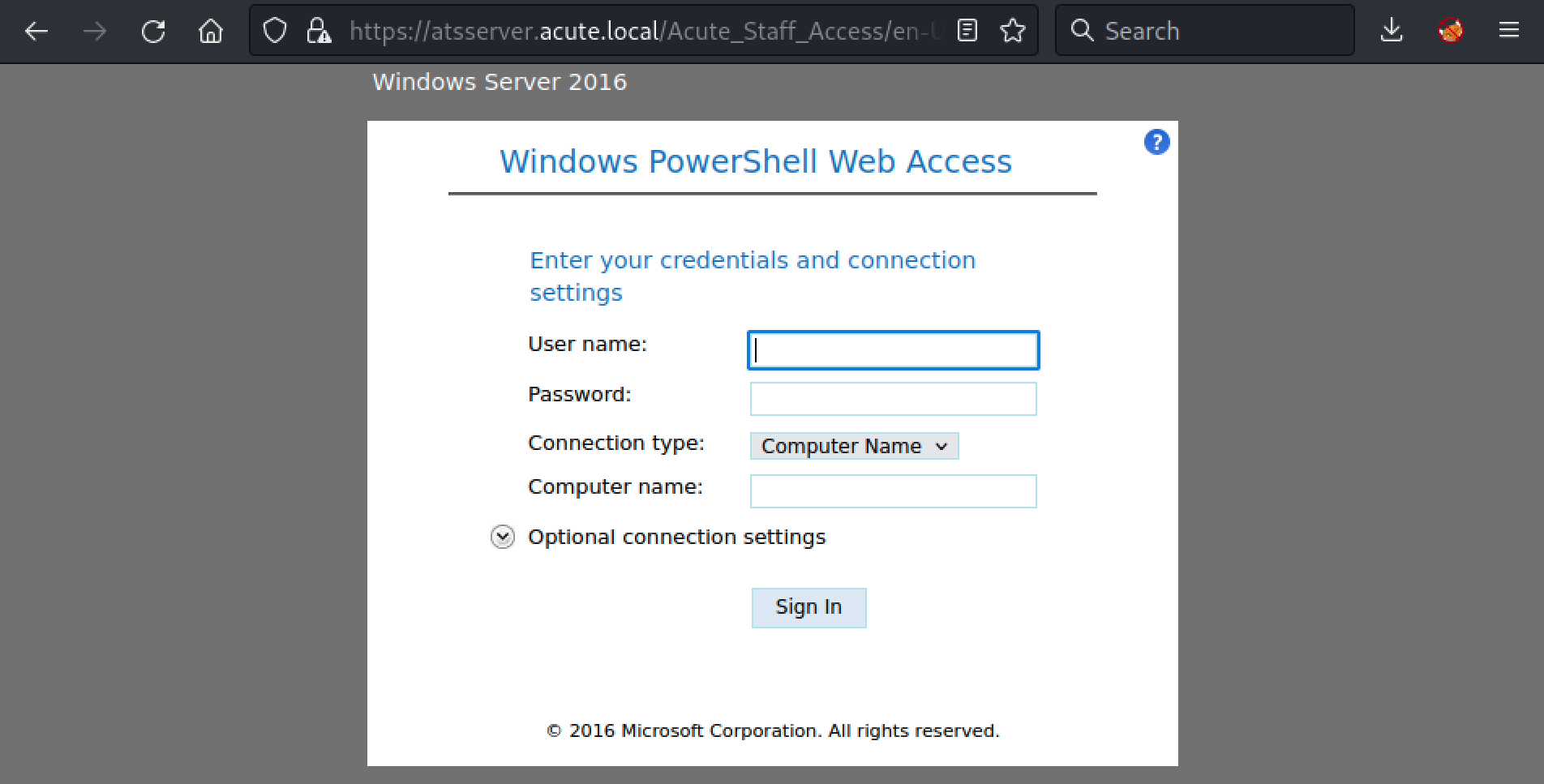Image resolution: width=1544 pixels, height=784 pixels.
Task: Click the browser forward arrow
Action: (95, 32)
